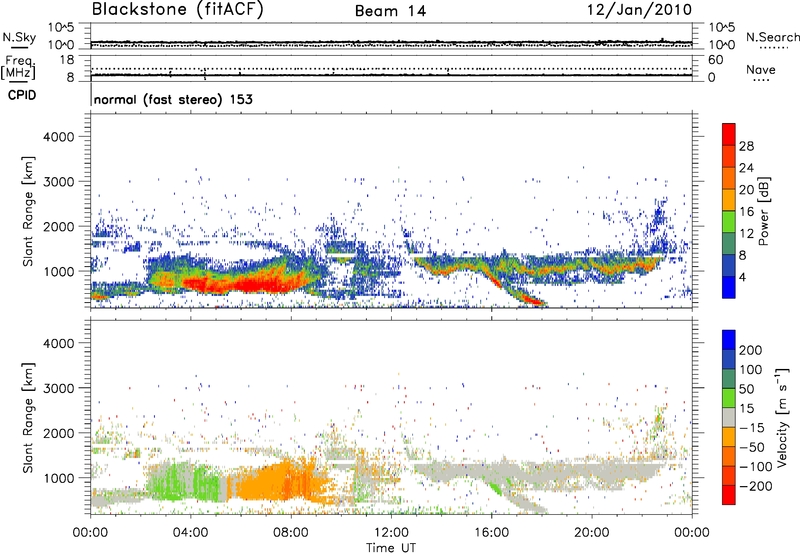Click the power panel Slant Range [km] label
This screenshot has height=554, width=800.
click(x=28, y=211)
